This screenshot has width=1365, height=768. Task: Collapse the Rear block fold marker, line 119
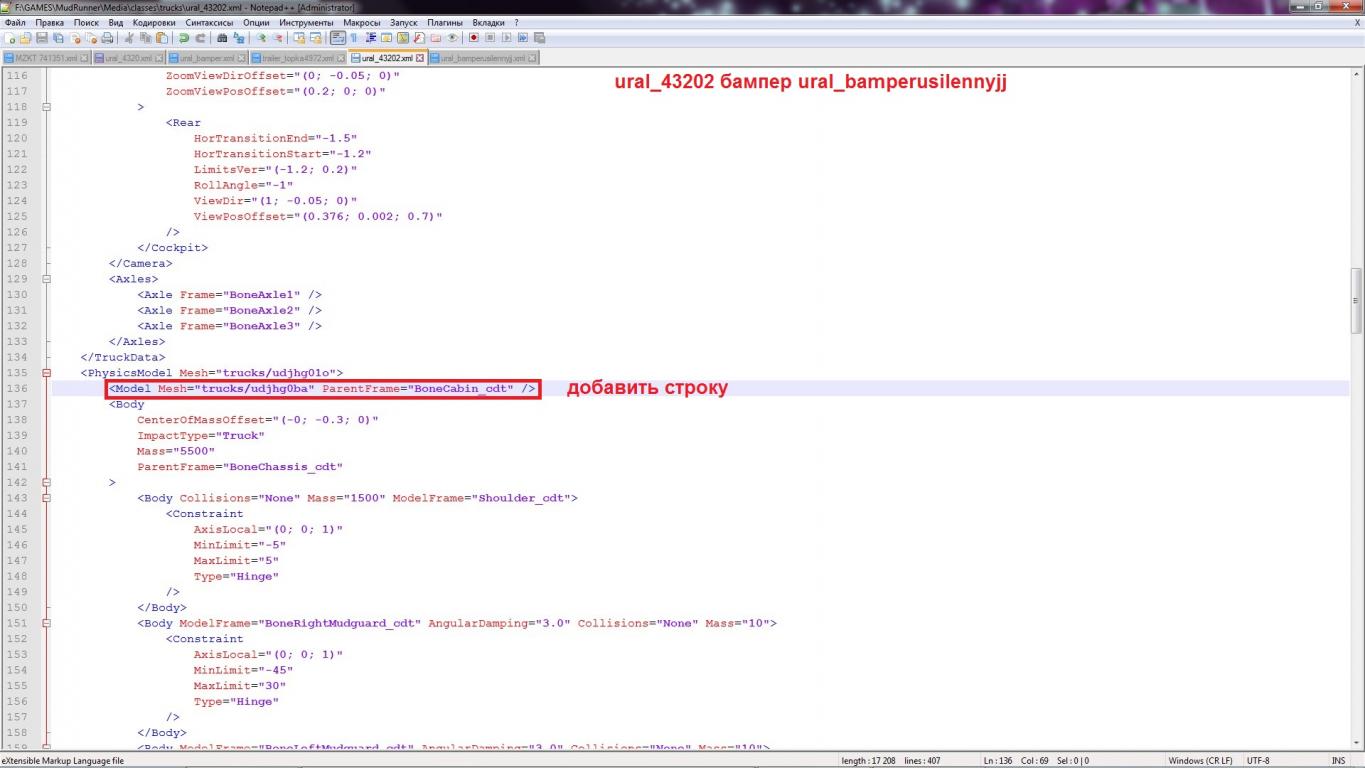[45, 123]
